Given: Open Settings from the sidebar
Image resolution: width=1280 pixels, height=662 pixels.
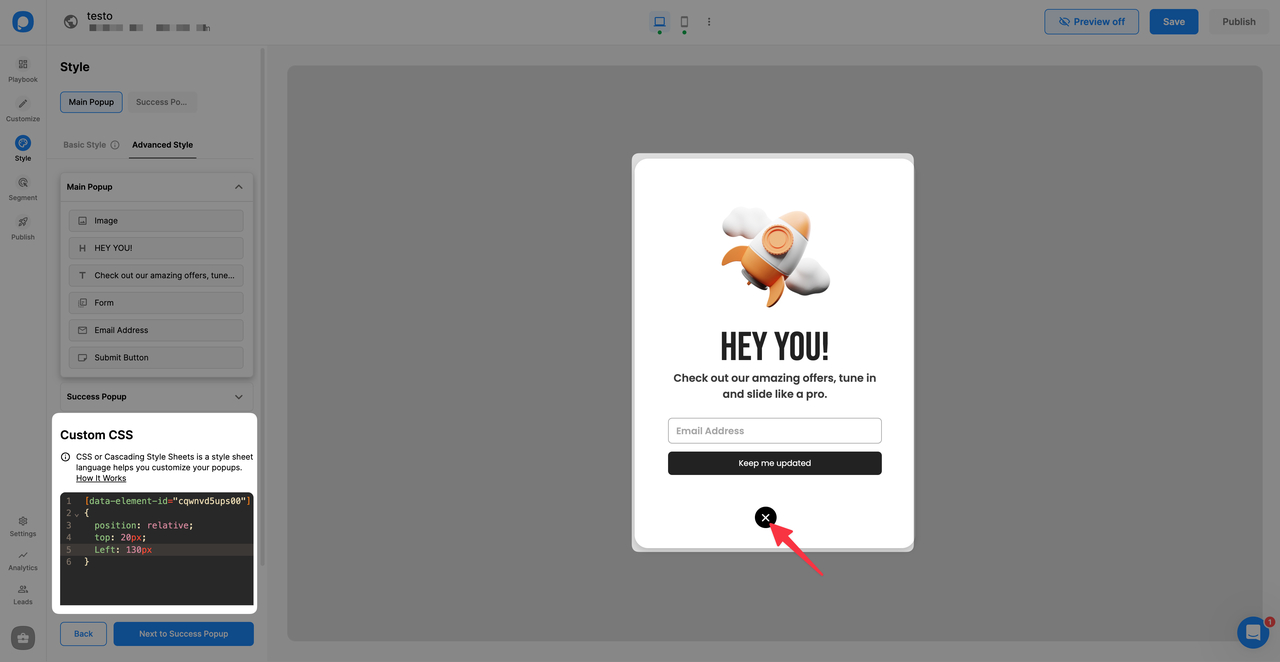Looking at the screenshot, I should [x=22, y=526].
